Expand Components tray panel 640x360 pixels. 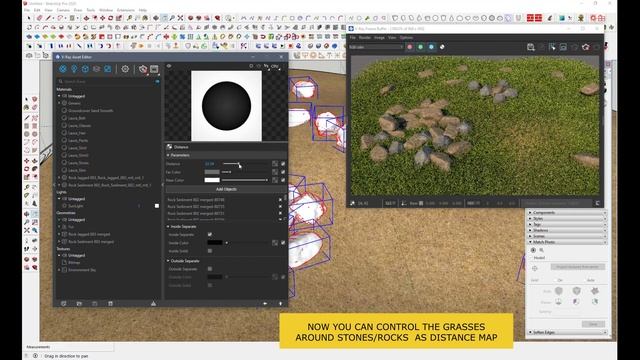coord(567,213)
